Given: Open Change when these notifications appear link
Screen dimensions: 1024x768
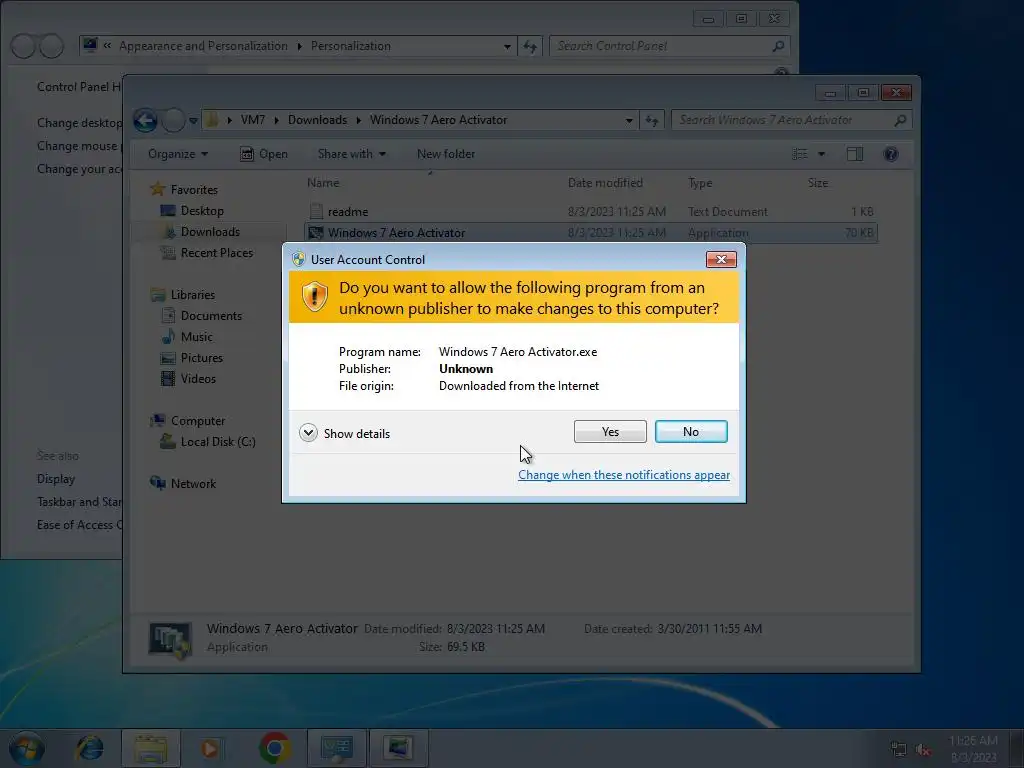Looking at the screenshot, I should point(624,475).
